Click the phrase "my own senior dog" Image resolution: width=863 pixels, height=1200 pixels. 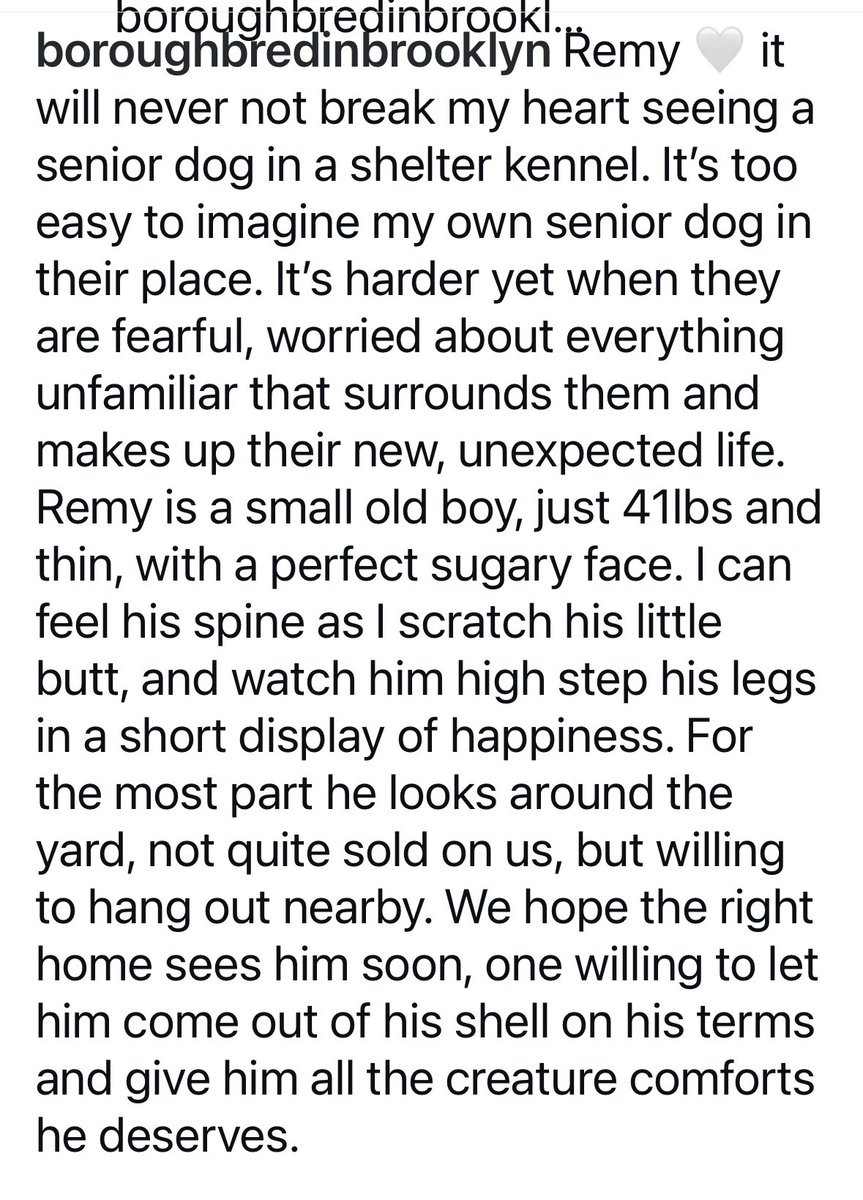[x=585, y=226]
